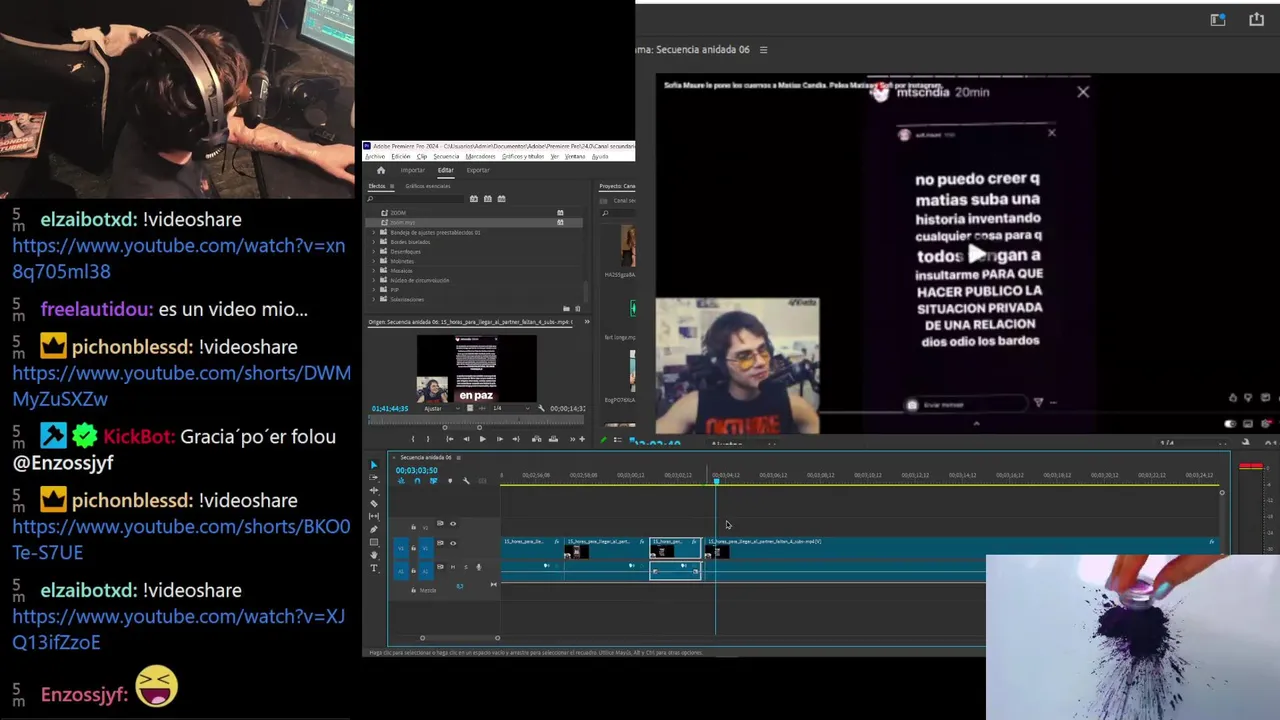Delete custom item in Effects panel
1280x720 pixels.
(x=578, y=308)
